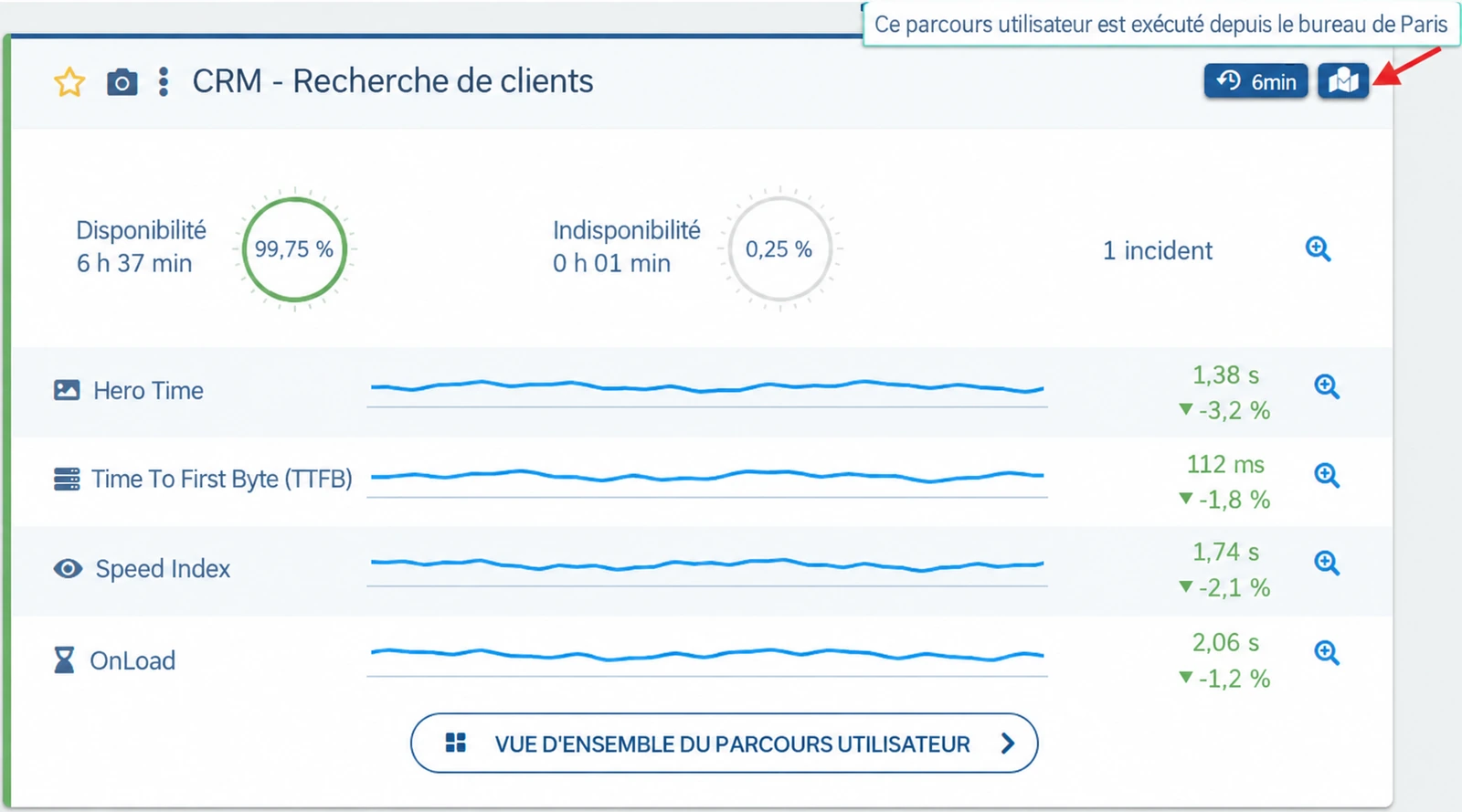Click the "2,06 s" OnLoad value

tap(1225, 642)
